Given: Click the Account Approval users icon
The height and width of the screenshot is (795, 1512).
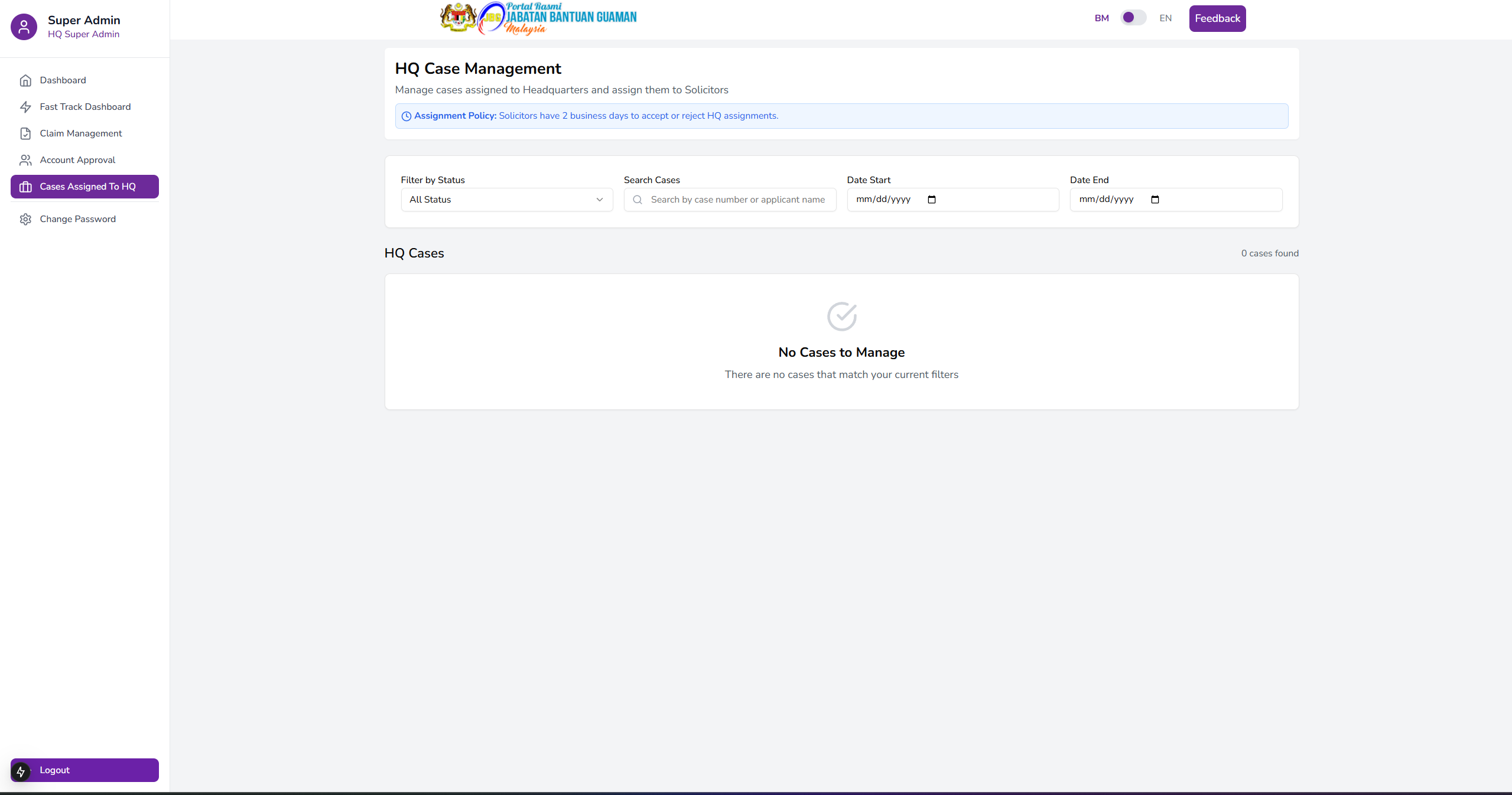Looking at the screenshot, I should coord(25,160).
